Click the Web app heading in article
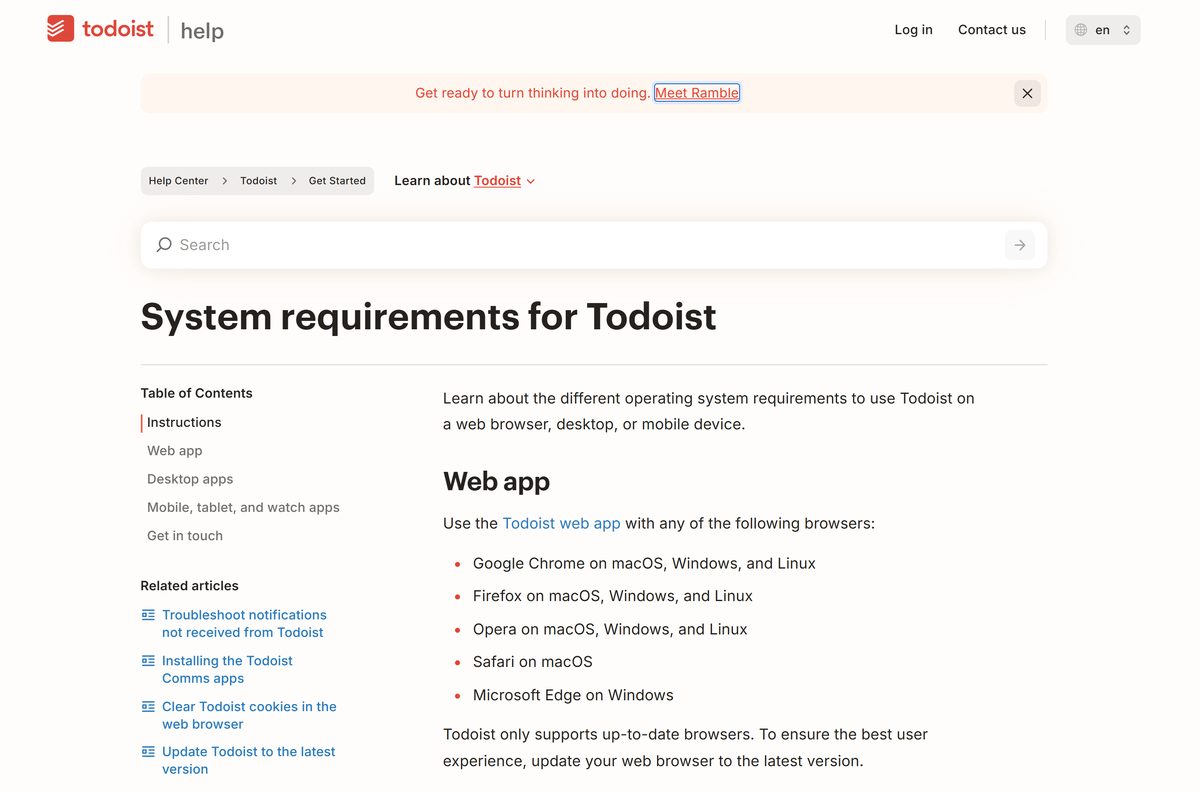Screen dimensions: 1200x792 point(496,482)
